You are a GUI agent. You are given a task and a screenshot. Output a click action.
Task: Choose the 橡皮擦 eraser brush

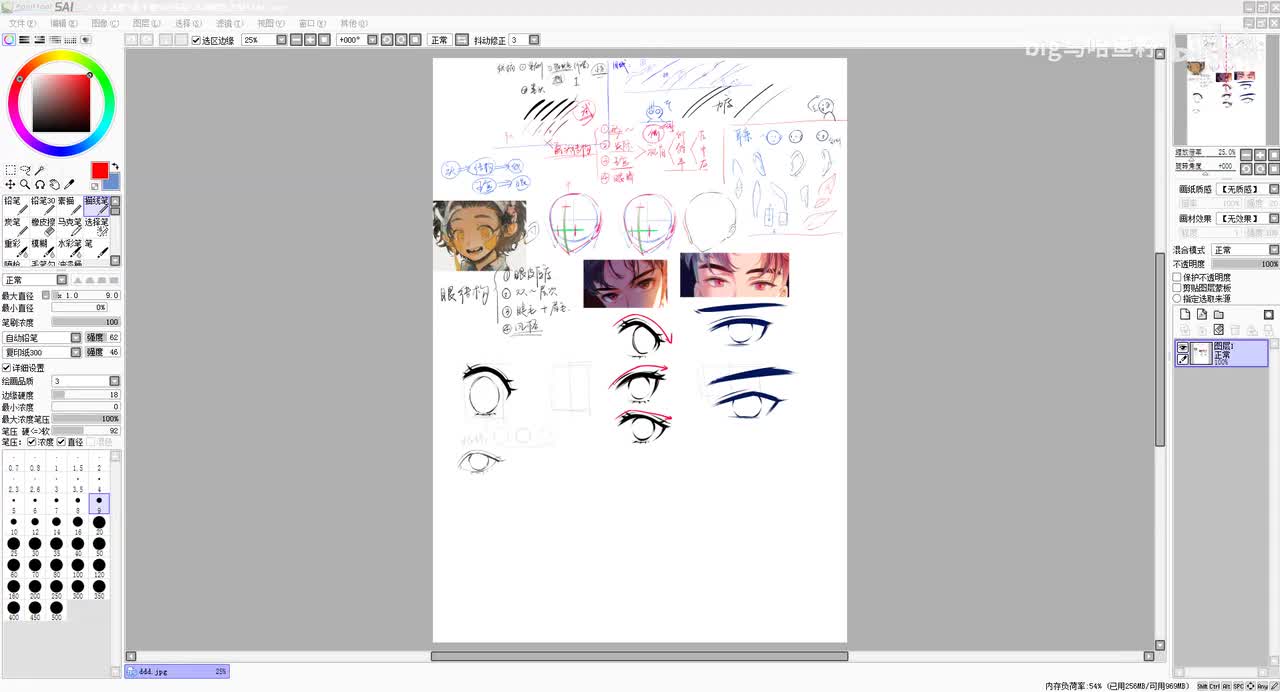[x=43, y=227]
